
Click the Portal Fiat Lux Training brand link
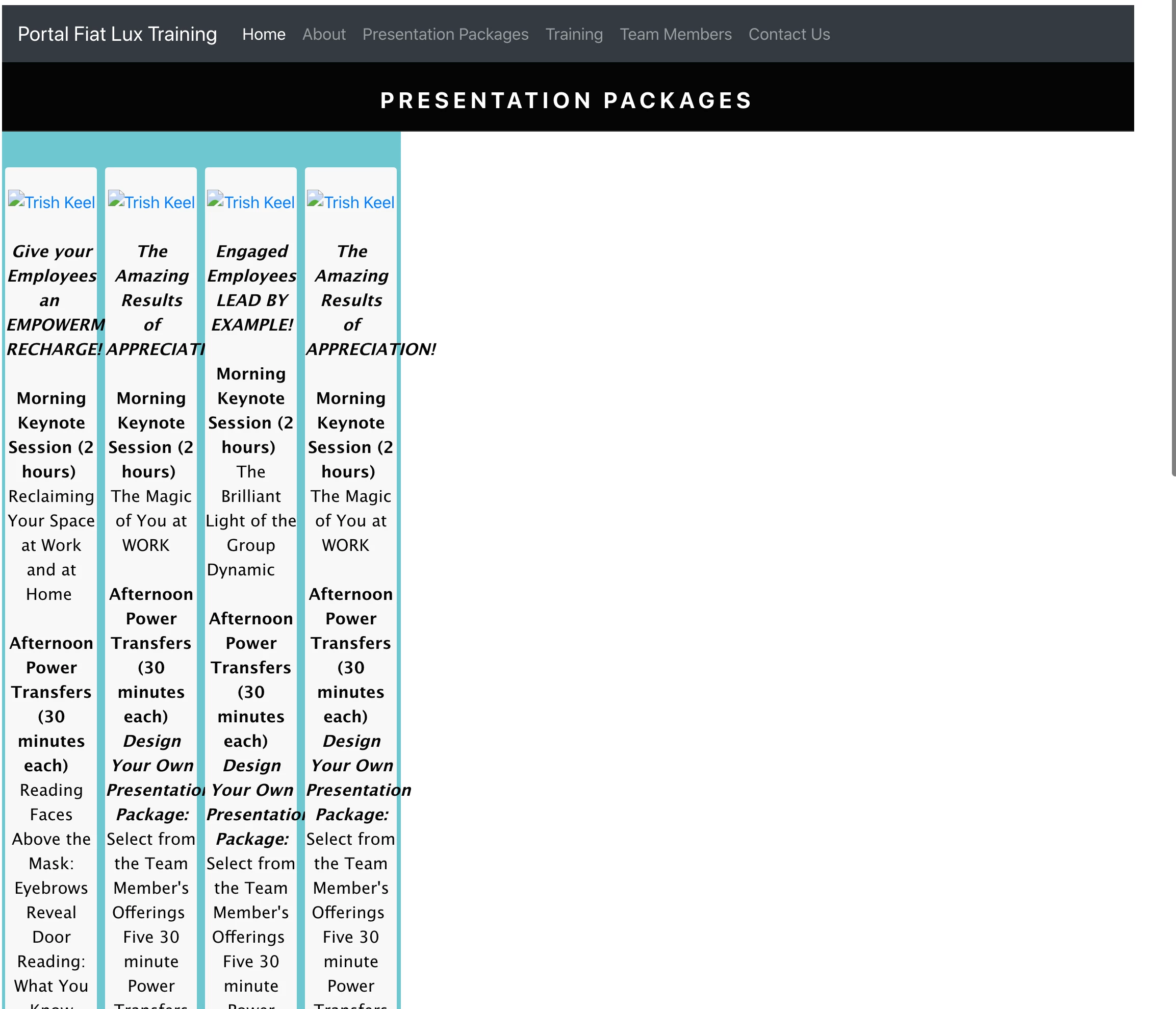[x=117, y=34]
